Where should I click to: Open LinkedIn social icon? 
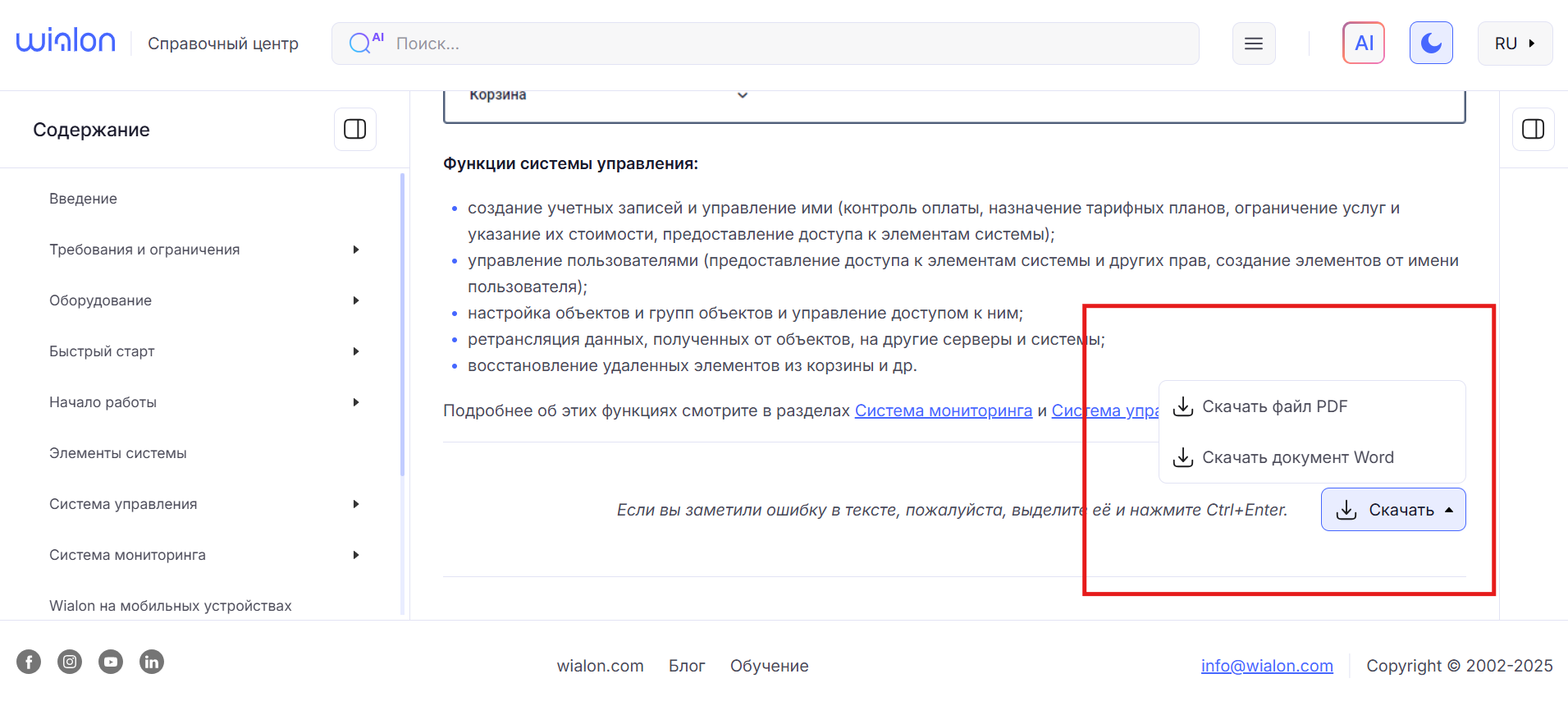(x=152, y=662)
